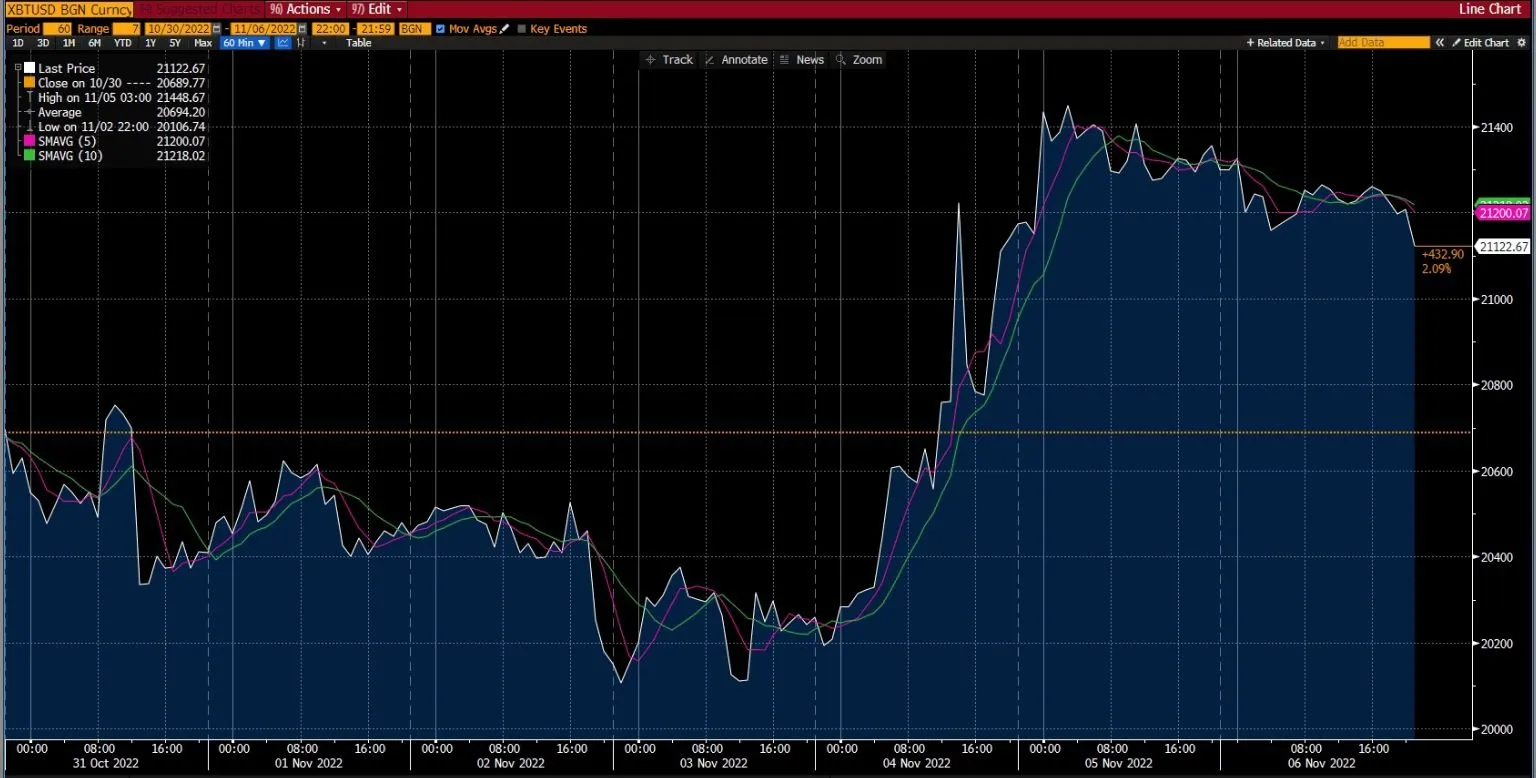Click the News icon in the chart toolbar
The width and height of the screenshot is (1536, 778).
(802, 59)
